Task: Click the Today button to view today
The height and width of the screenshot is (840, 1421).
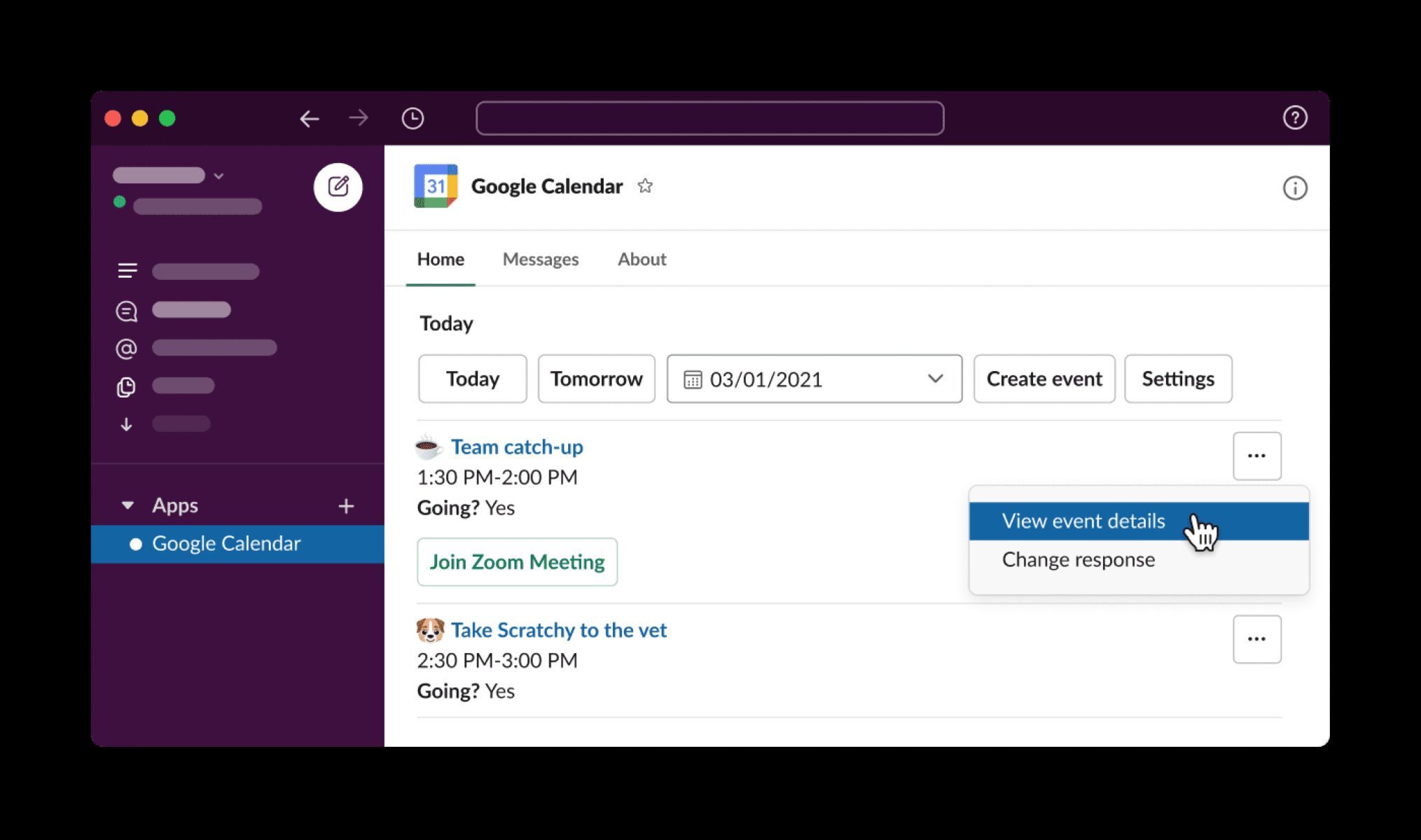Action: point(472,379)
